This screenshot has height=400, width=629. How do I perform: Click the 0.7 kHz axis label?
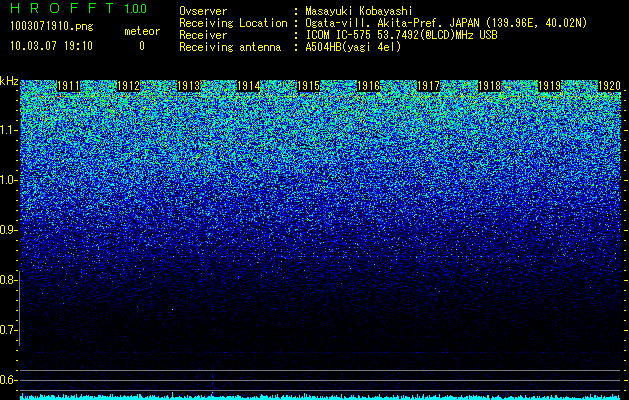[x=8, y=330]
